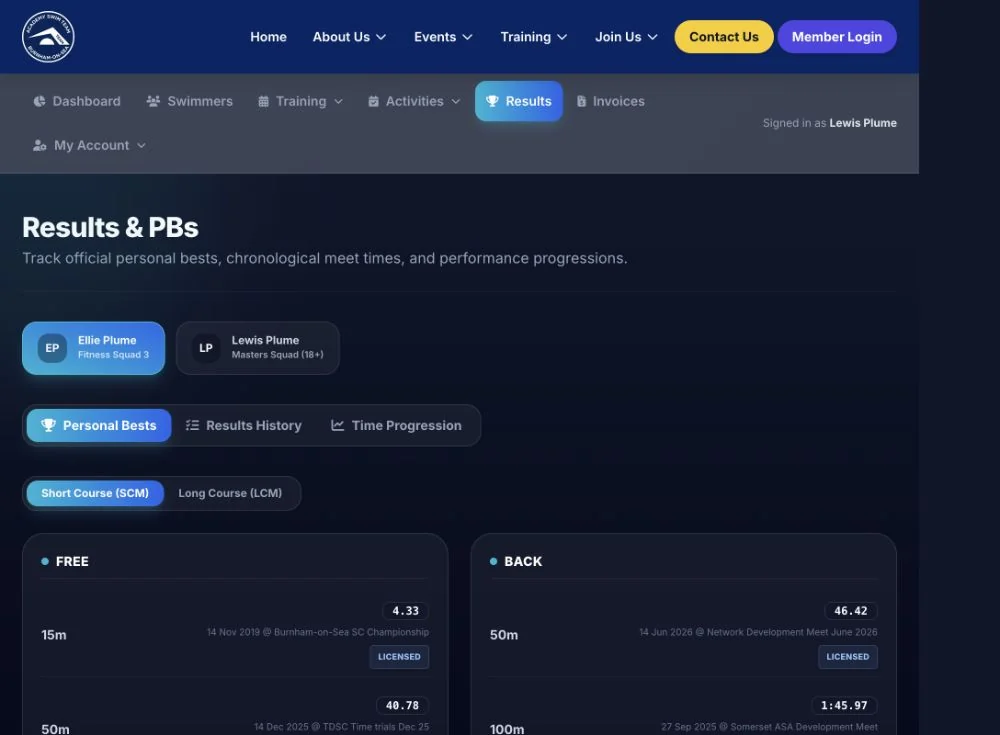
Task: Select Short Course (SCM) toggle
Action: 95,493
